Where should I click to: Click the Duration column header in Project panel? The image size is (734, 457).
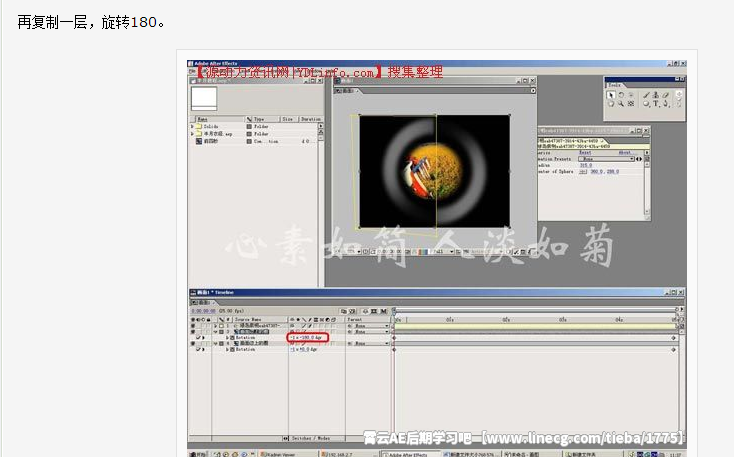click(x=311, y=119)
